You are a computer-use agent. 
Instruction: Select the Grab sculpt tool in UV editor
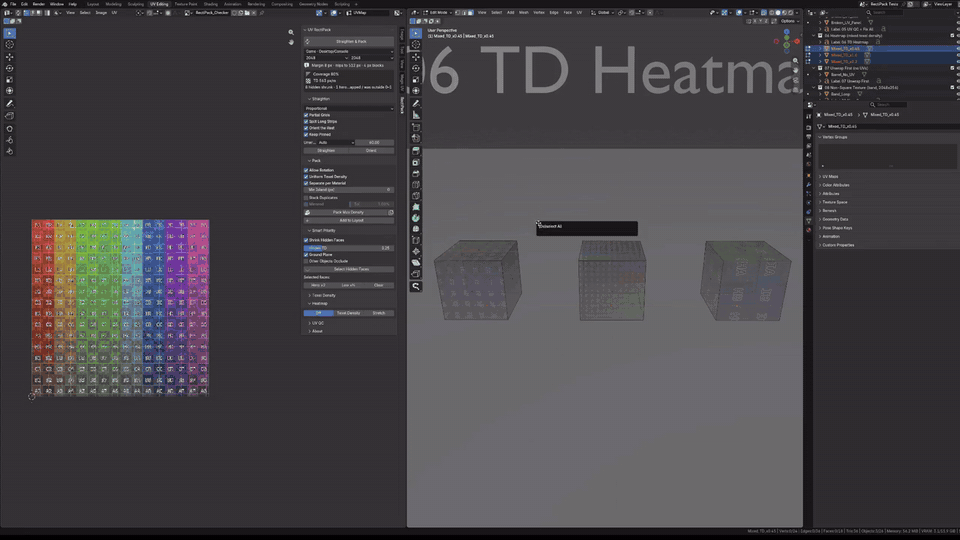coord(9,129)
